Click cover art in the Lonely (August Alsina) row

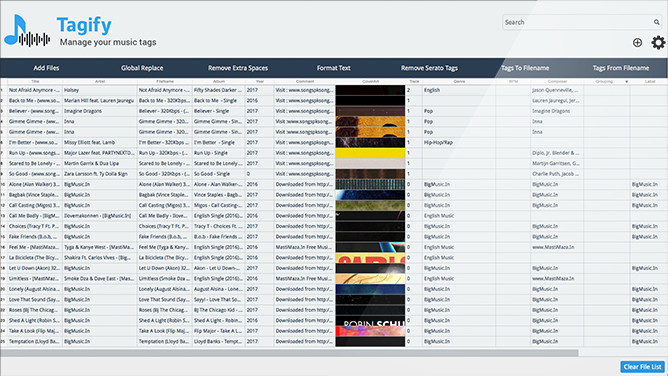click(x=370, y=289)
